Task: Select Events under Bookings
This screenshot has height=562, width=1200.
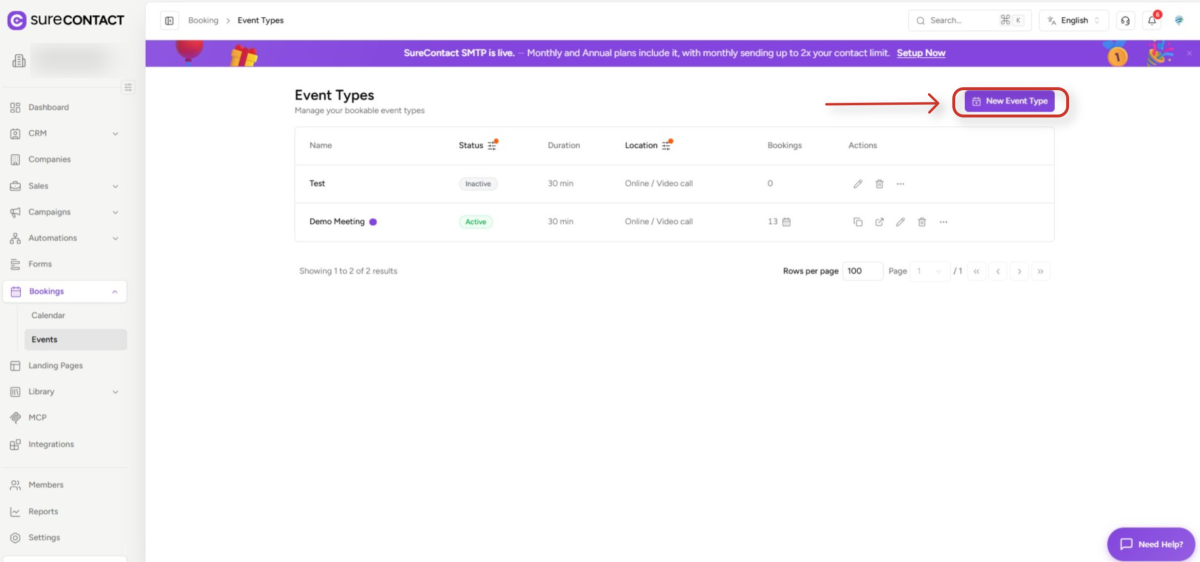Action: point(75,340)
